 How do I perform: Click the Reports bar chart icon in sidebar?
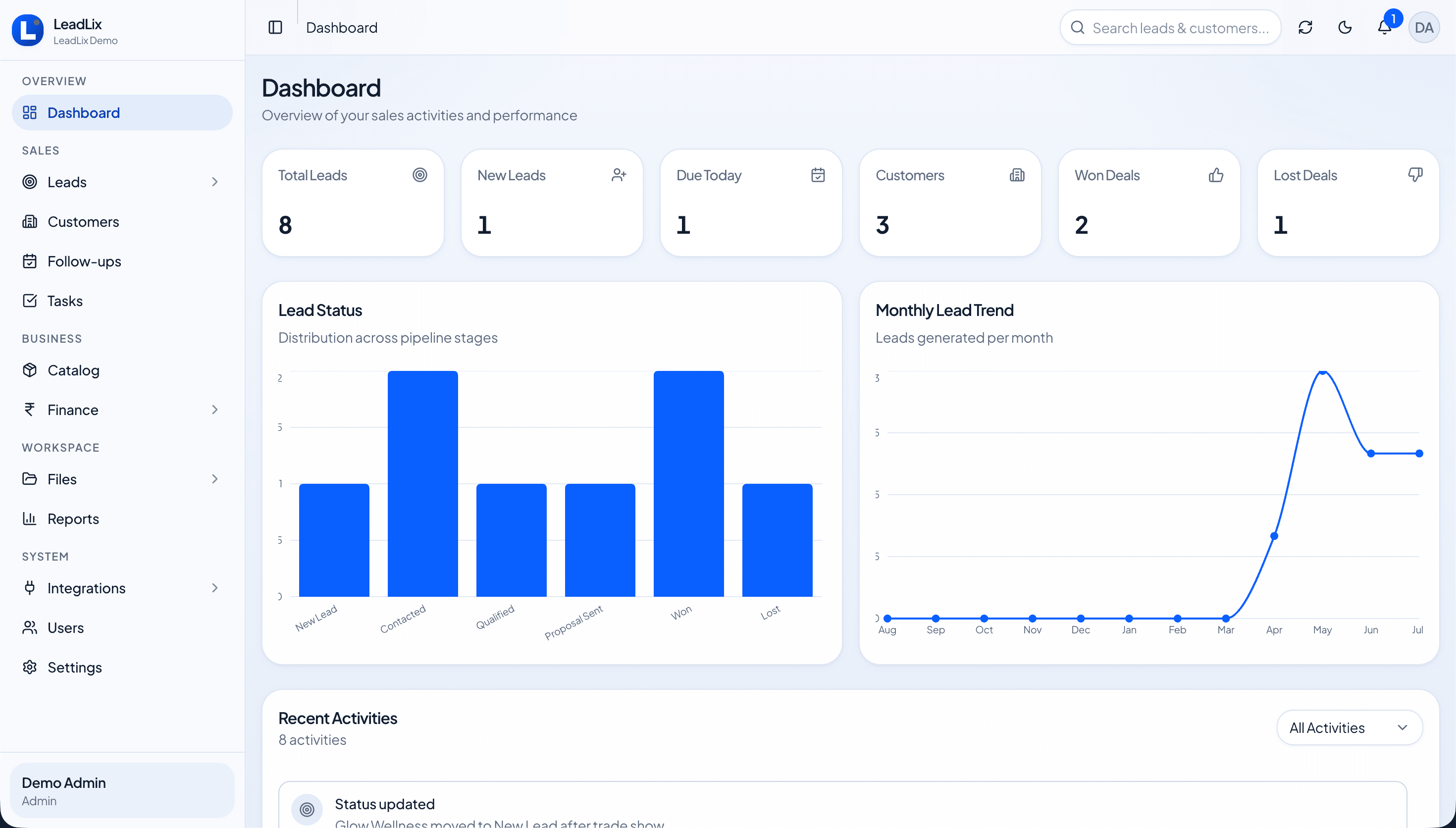pyautogui.click(x=30, y=518)
